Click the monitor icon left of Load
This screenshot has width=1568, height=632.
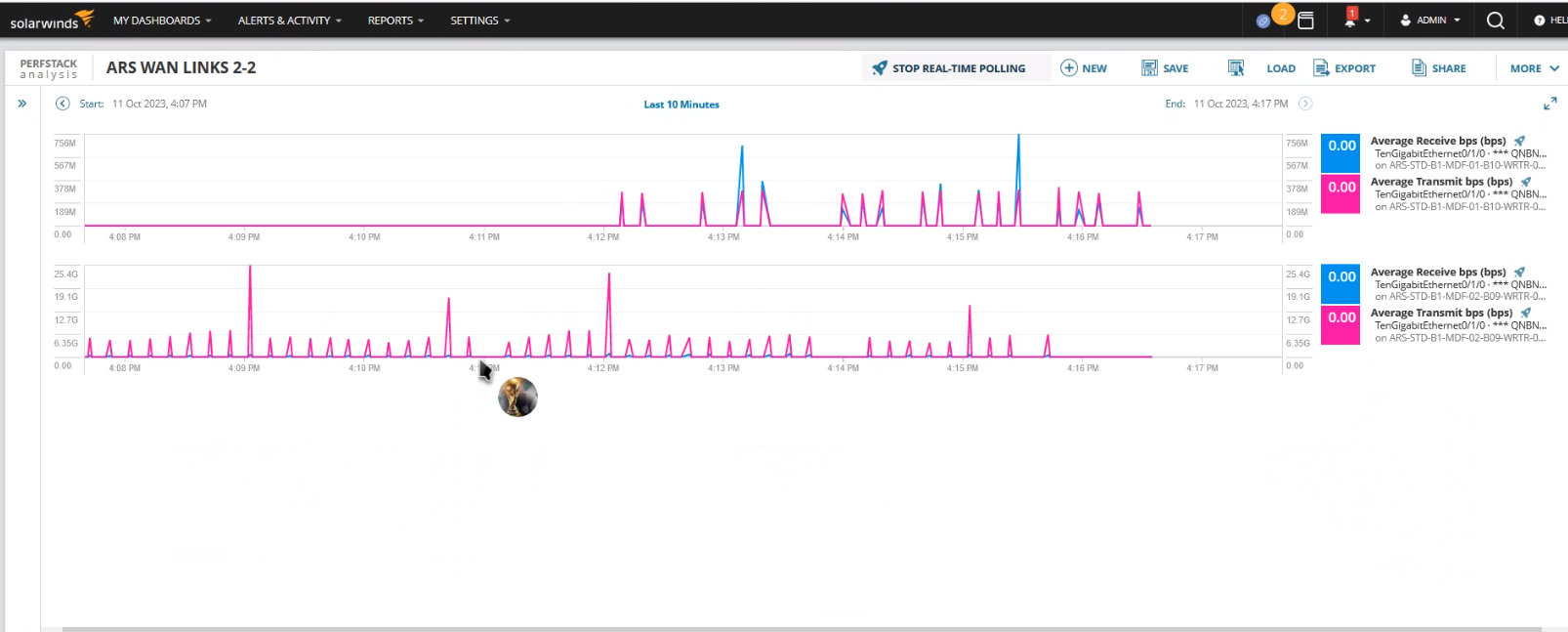(1236, 68)
